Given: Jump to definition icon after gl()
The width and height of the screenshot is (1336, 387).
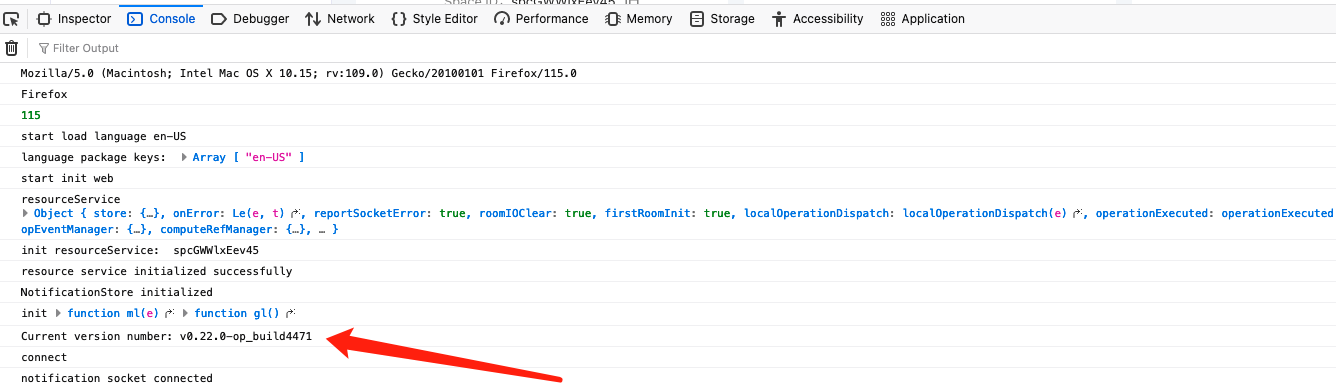Looking at the screenshot, I should 291,314.
